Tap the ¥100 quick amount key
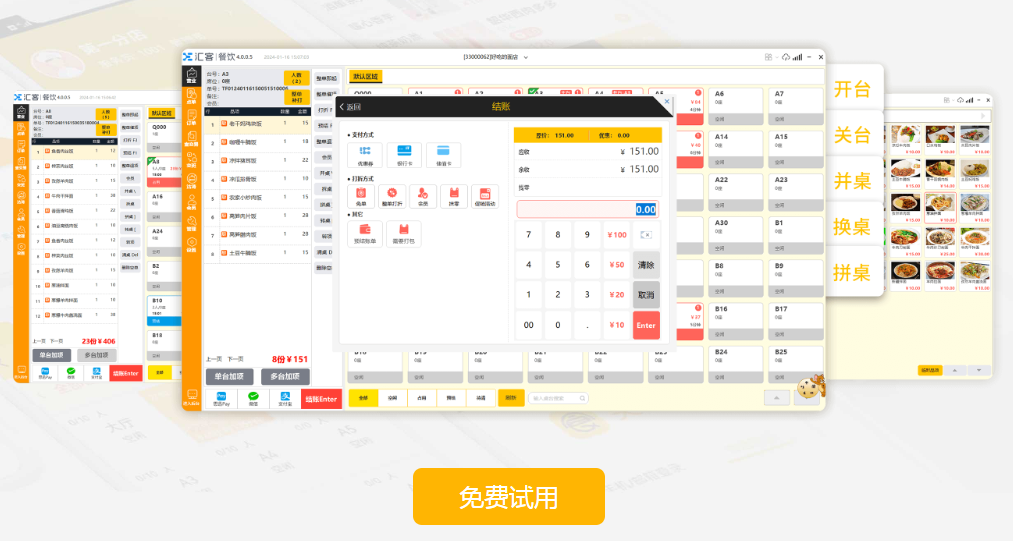The width and height of the screenshot is (1013, 541). pyautogui.click(x=617, y=235)
